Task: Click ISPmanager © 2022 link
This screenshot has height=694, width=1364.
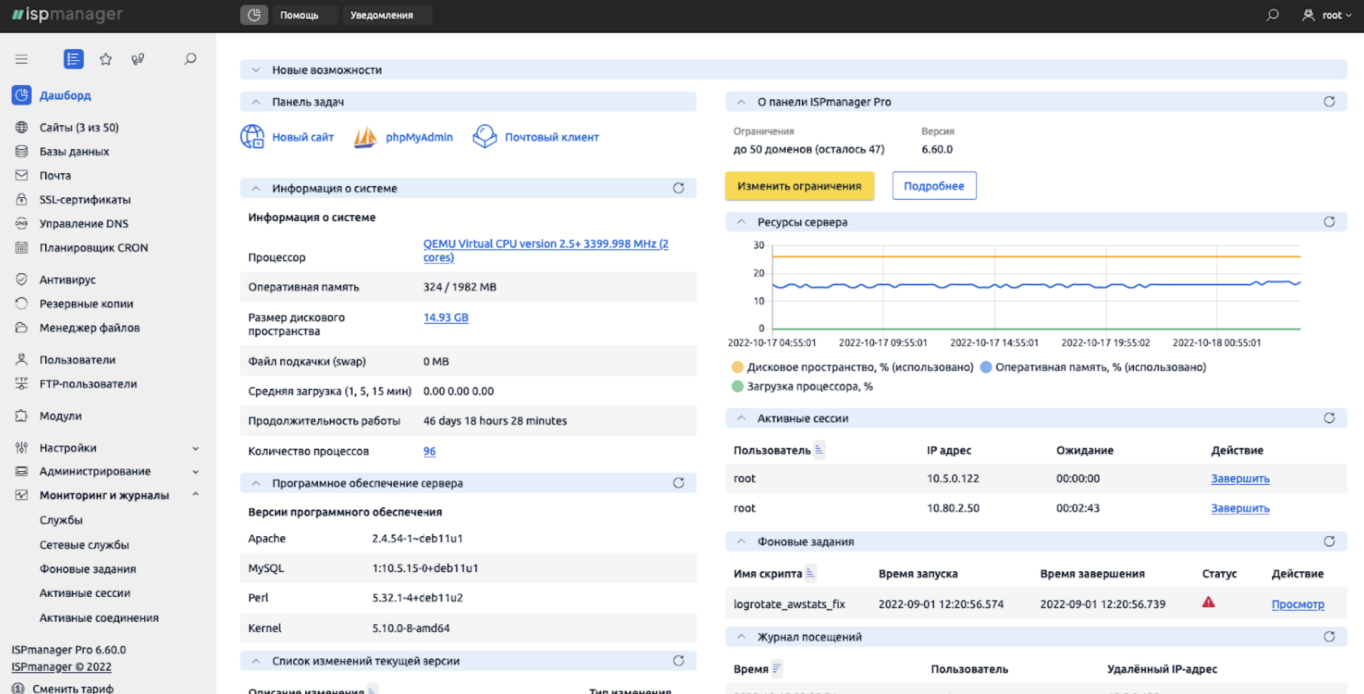Action: [61, 667]
